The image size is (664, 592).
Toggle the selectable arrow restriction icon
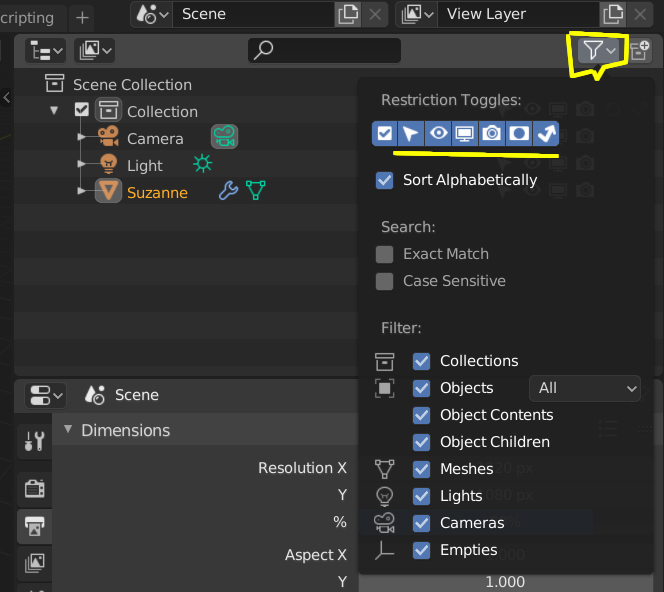coord(411,133)
